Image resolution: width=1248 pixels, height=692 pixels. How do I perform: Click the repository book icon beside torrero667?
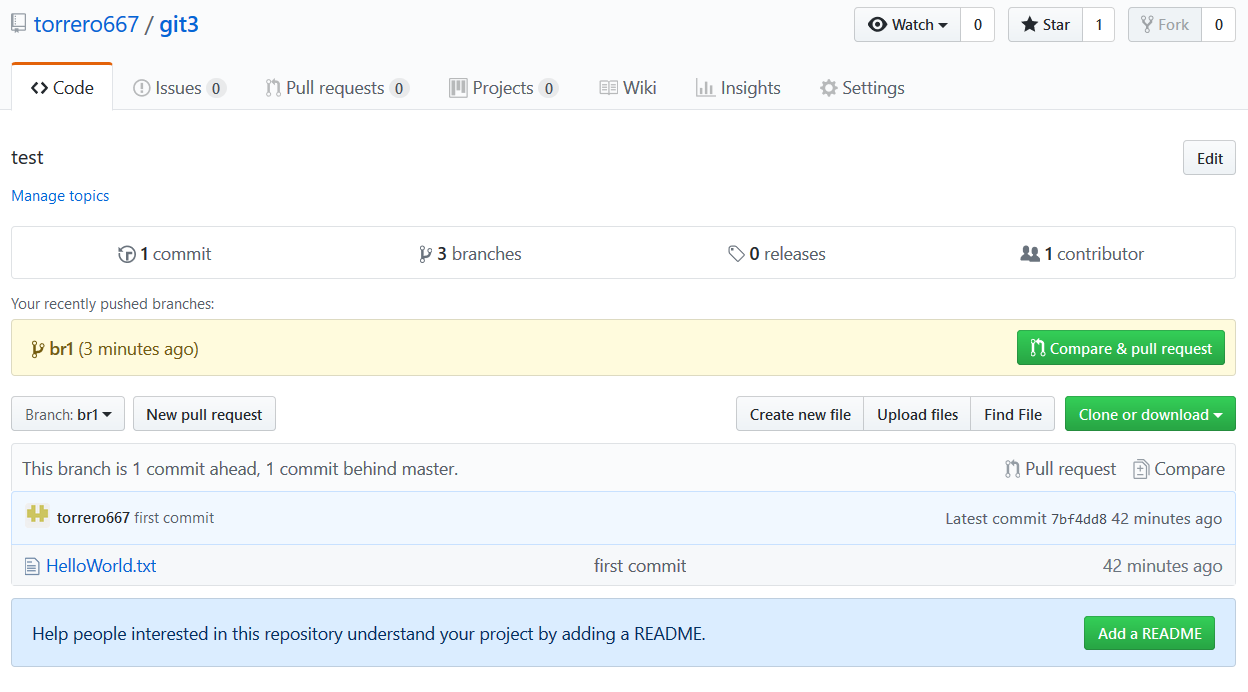point(18,24)
